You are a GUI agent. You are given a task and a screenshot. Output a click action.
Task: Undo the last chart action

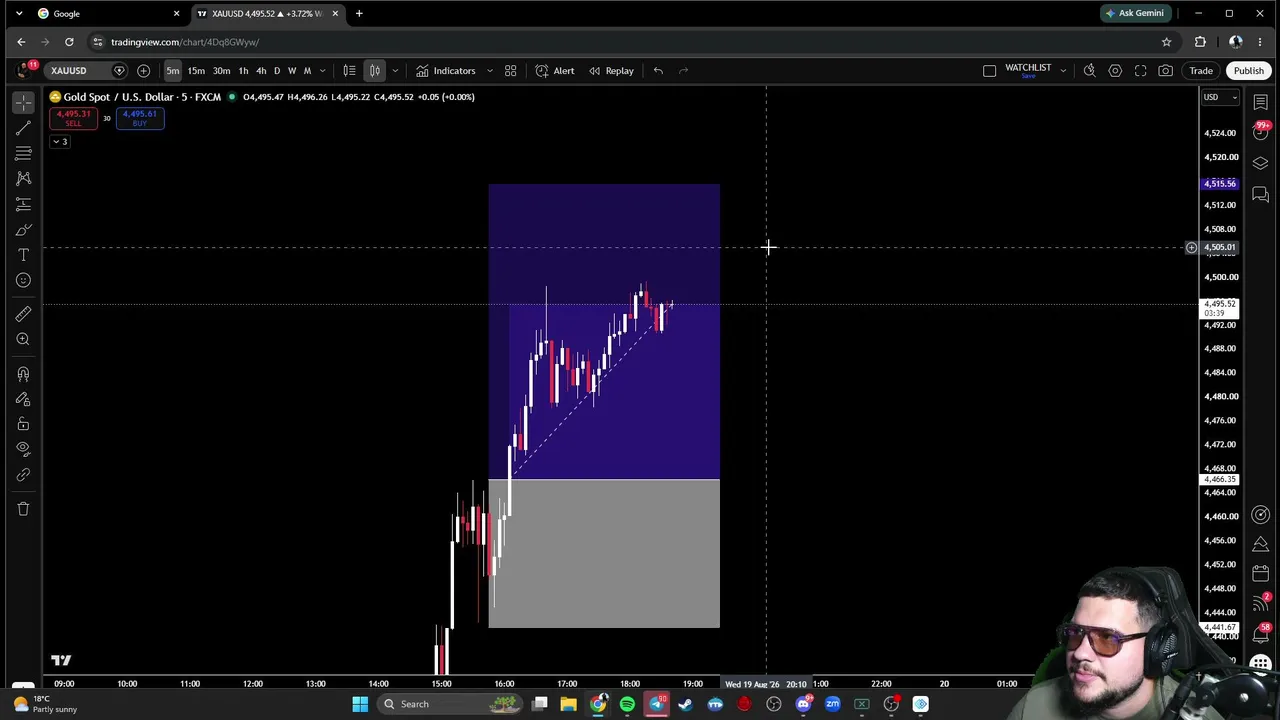click(x=658, y=71)
